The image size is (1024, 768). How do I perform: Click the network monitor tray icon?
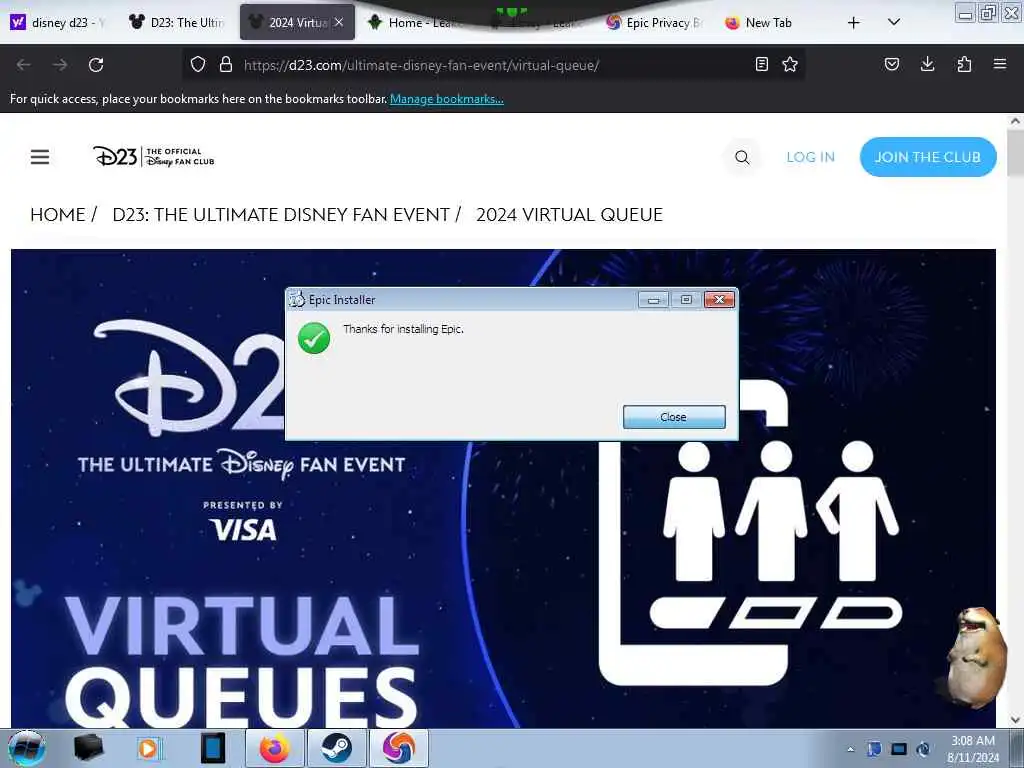click(899, 749)
